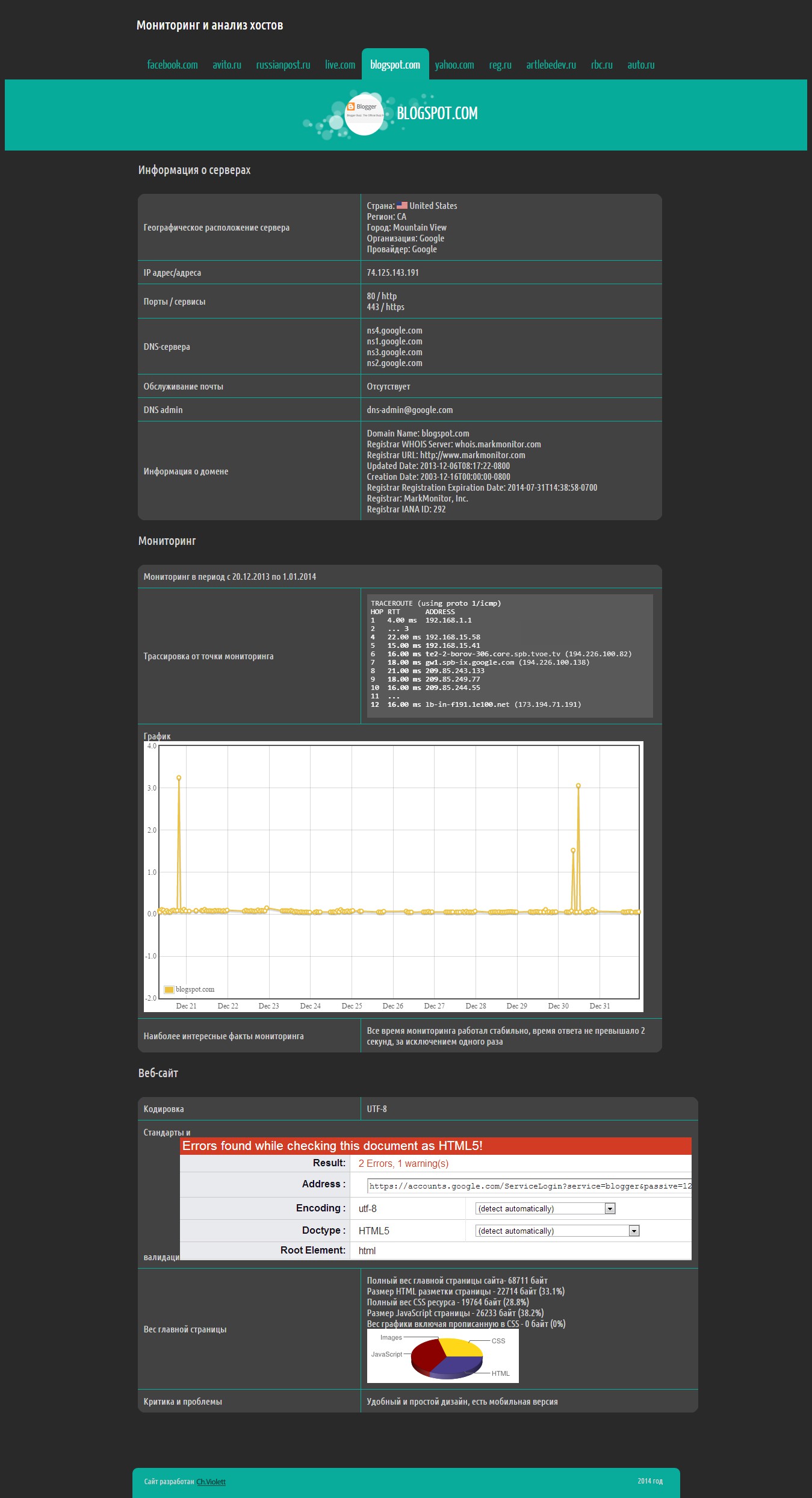Image resolution: width=812 pixels, height=1498 pixels.
Task: Click the United States flag icon
Action: point(402,205)
